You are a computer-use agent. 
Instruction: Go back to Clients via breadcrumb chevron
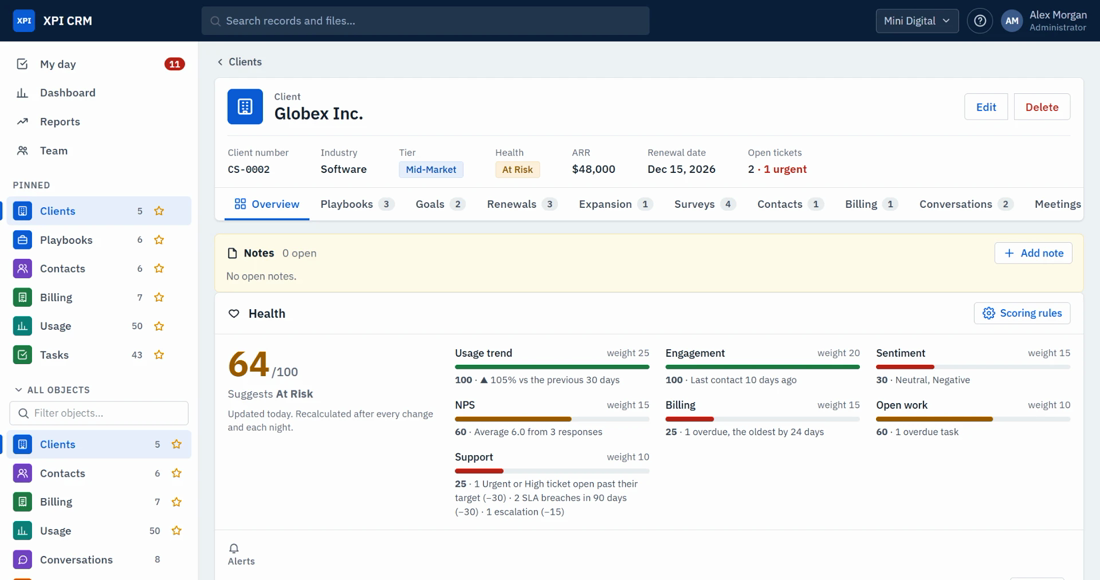click(220, 62)
